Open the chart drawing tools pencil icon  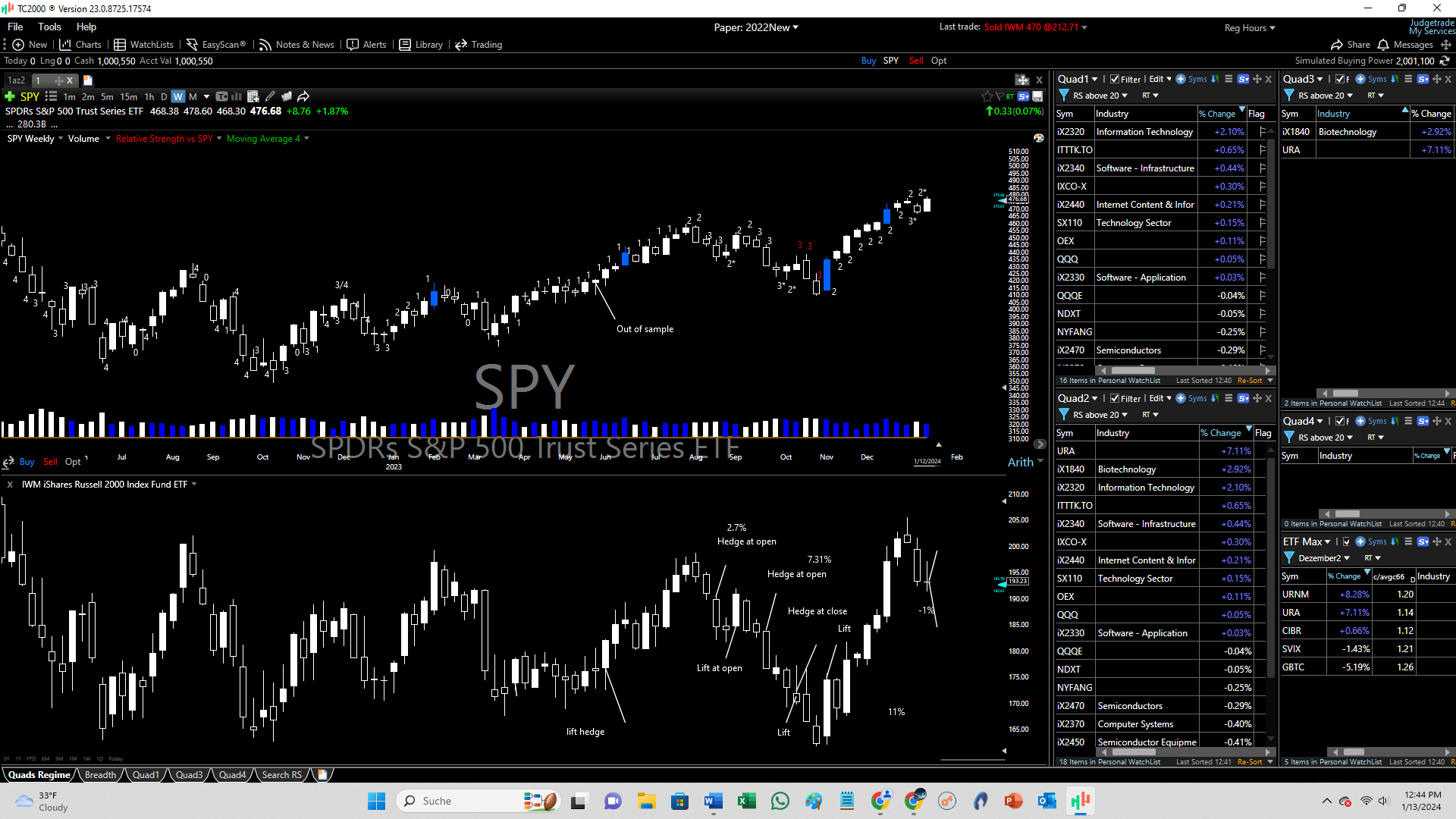270,96
